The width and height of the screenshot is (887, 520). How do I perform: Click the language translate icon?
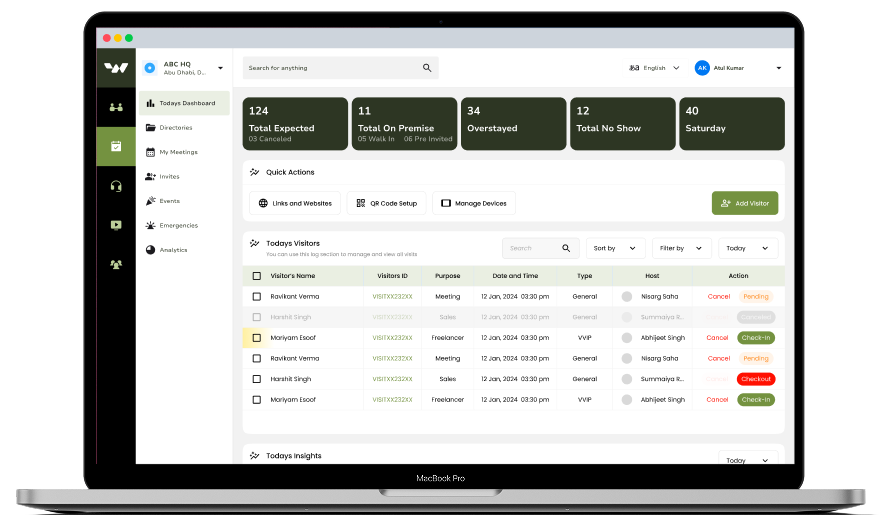[634, 68]
